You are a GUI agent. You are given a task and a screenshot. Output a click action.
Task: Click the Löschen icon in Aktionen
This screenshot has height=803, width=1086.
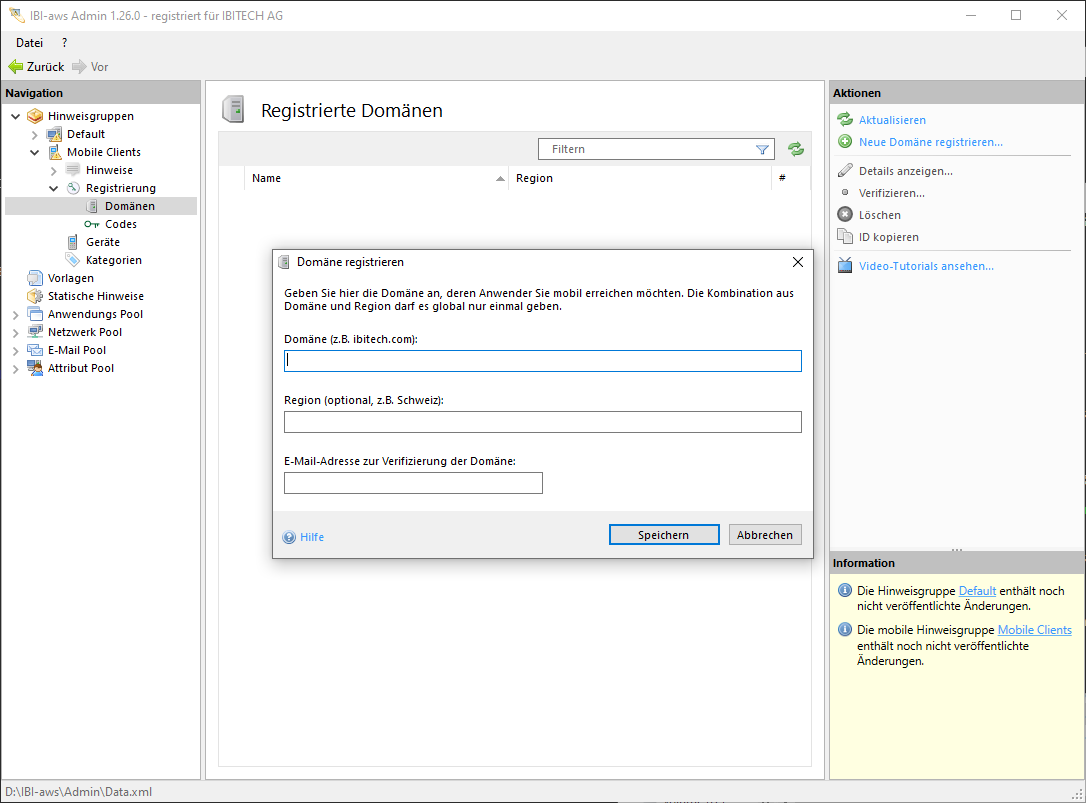pos(845,215)
